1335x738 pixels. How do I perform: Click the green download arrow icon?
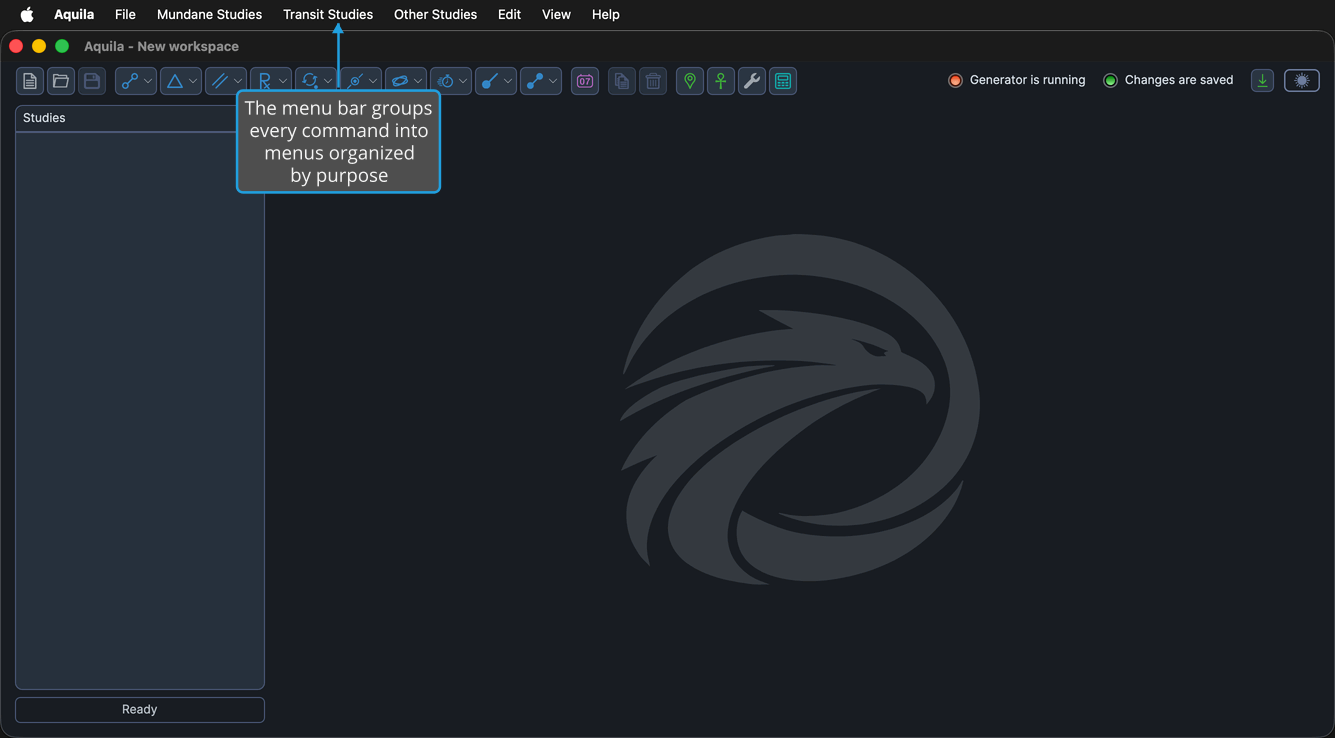click(x=1263, y=81)
